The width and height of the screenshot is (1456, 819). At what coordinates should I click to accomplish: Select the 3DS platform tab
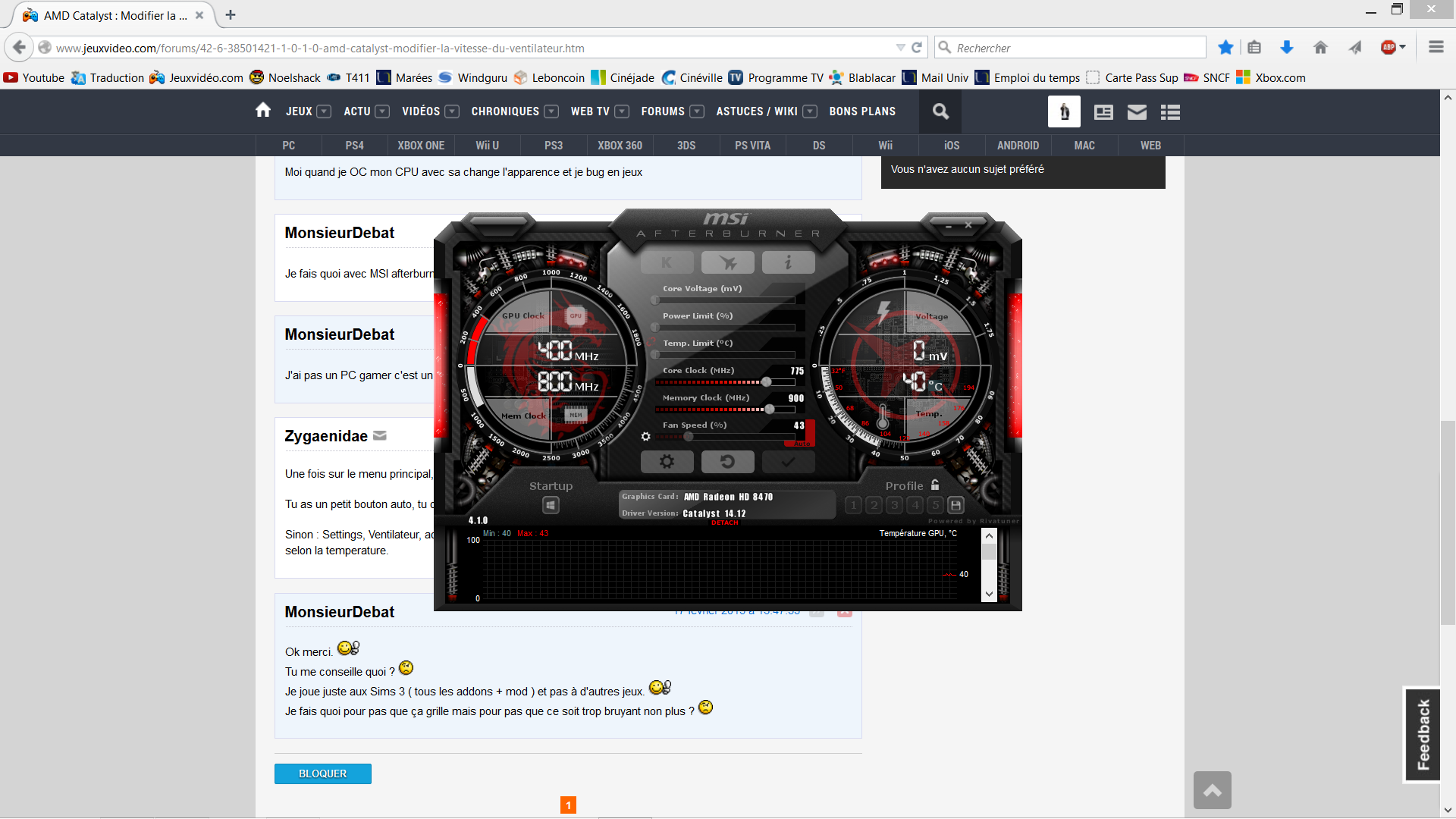(686, 146)
